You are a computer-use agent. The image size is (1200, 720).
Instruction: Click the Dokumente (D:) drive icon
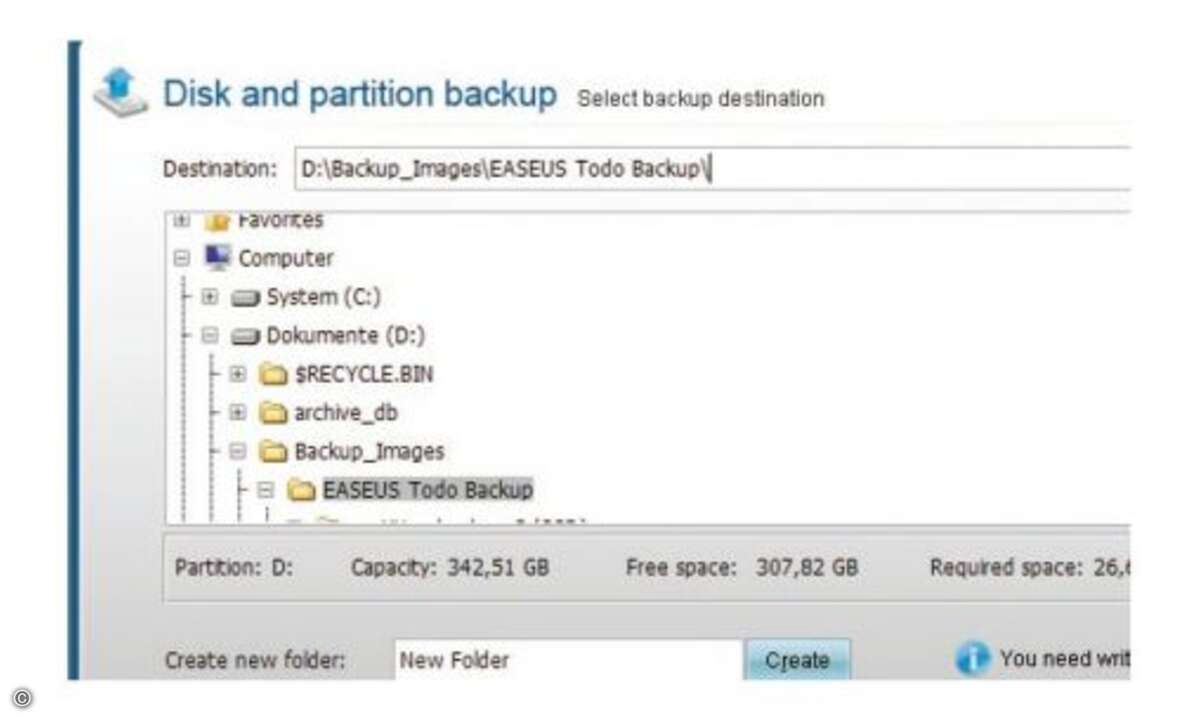[245, 336]
